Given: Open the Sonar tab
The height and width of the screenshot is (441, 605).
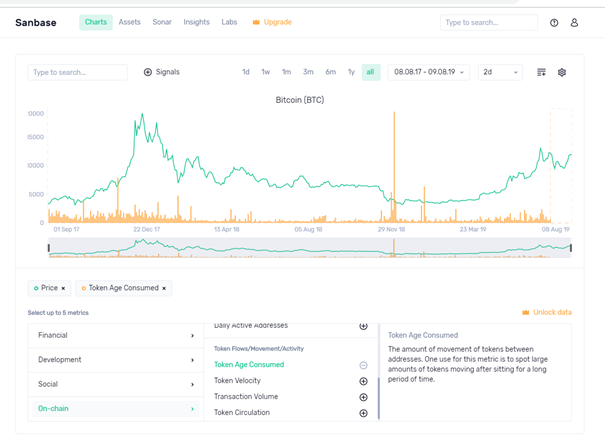Looking at the screenshot, I should [162, 22].
